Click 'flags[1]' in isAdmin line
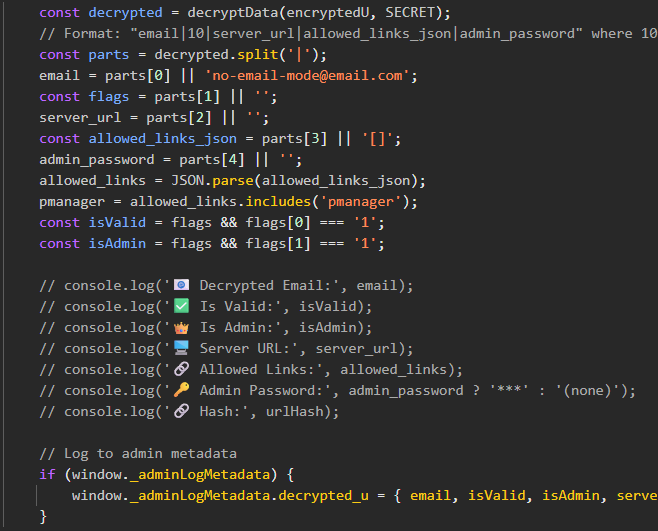This screenshot has width=658, height=531. point(278,243)
